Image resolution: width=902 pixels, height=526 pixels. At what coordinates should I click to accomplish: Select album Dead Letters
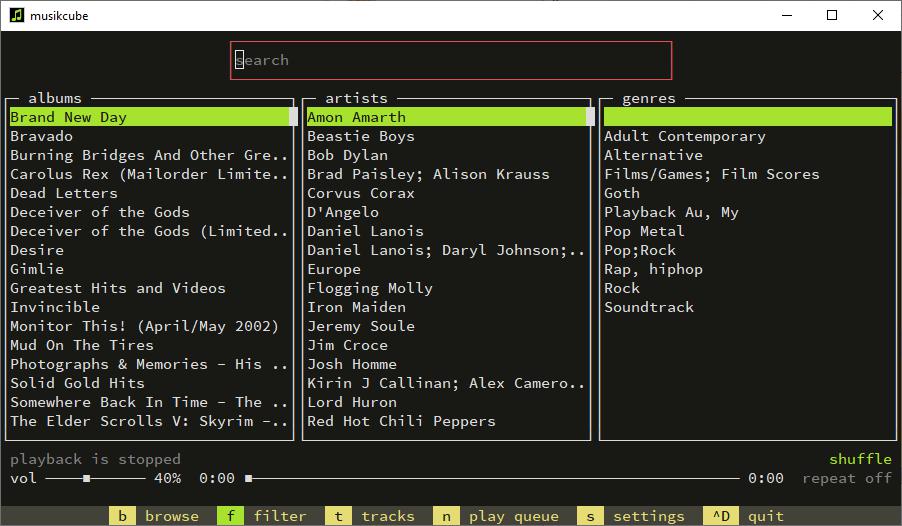tap(149, 193)
